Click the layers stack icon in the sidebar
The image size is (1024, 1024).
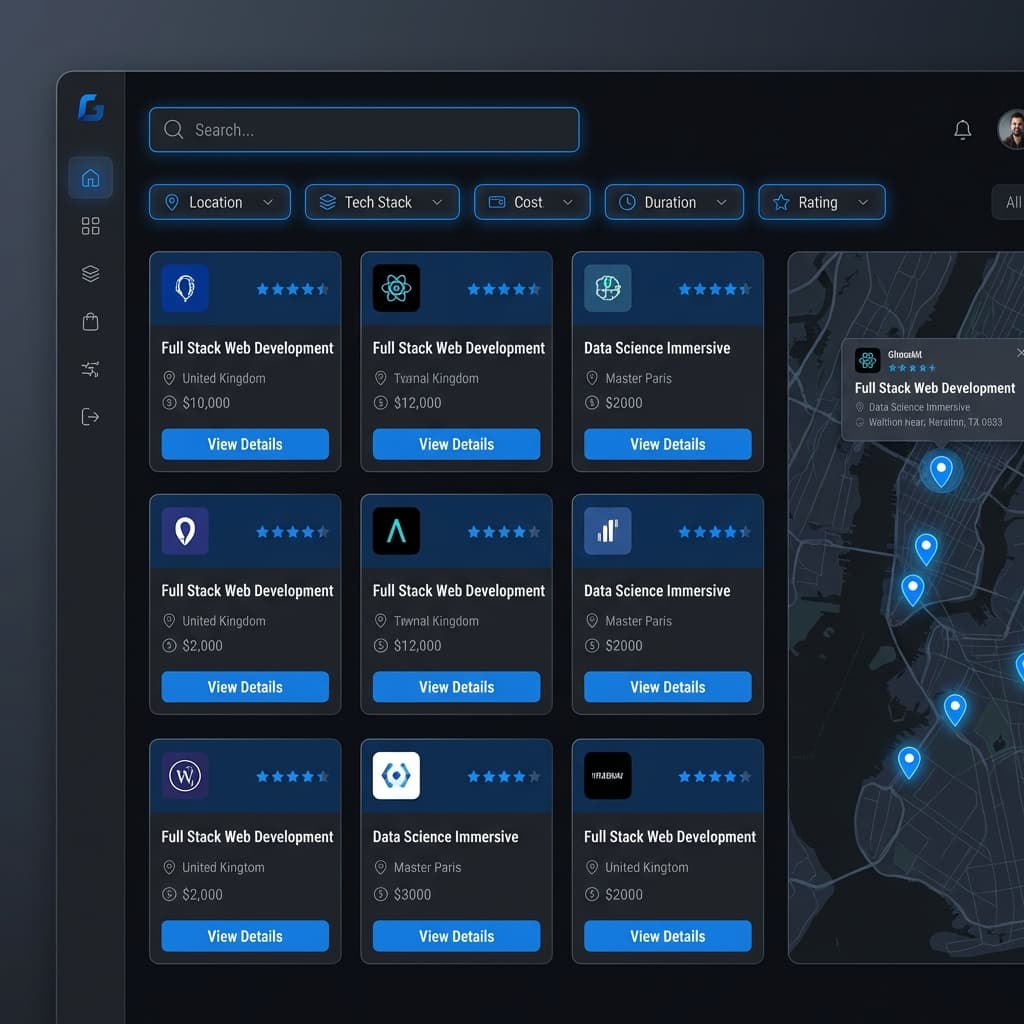(90, 273)
